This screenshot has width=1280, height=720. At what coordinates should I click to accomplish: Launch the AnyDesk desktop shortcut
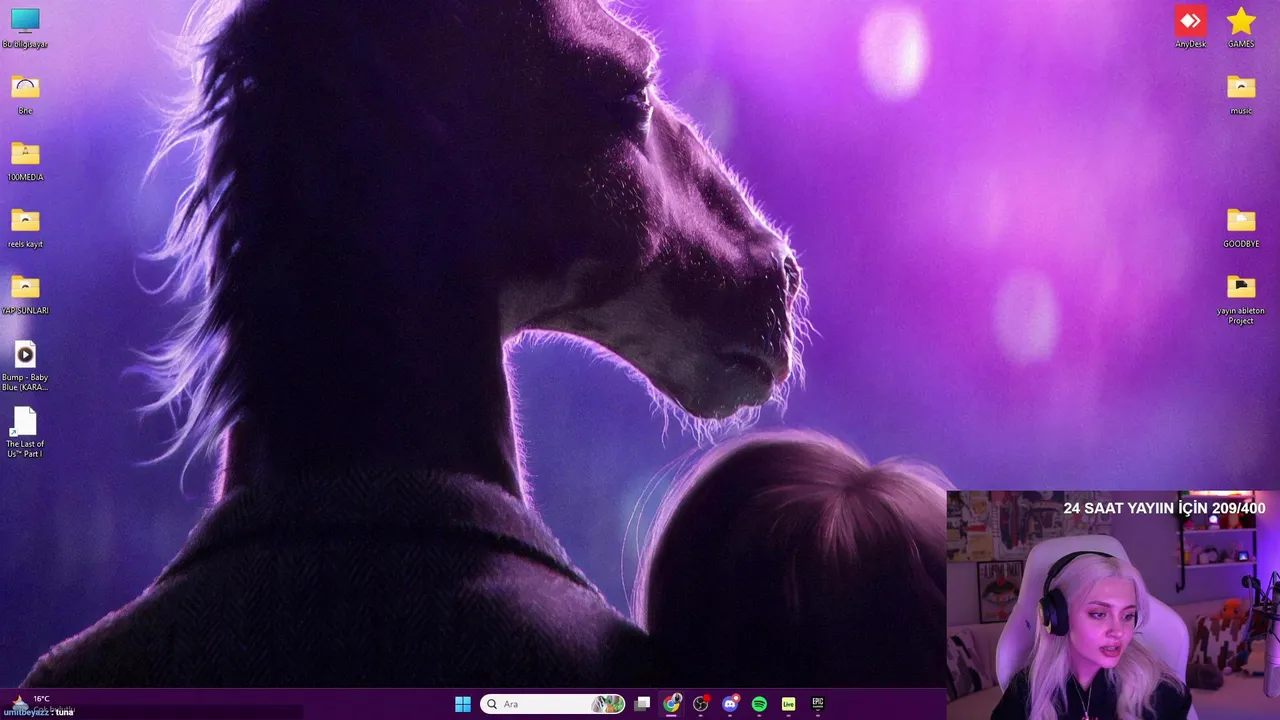[x=1190, y=27]
